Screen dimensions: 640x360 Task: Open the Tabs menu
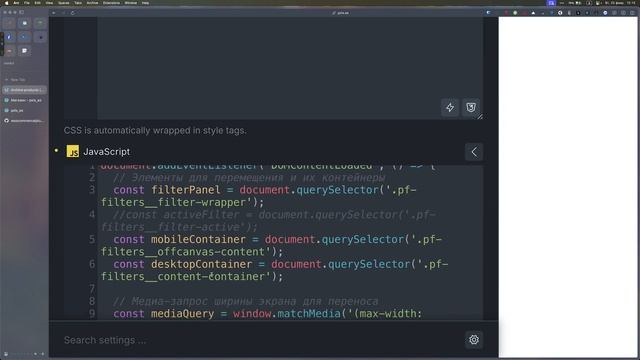[78, 3]
